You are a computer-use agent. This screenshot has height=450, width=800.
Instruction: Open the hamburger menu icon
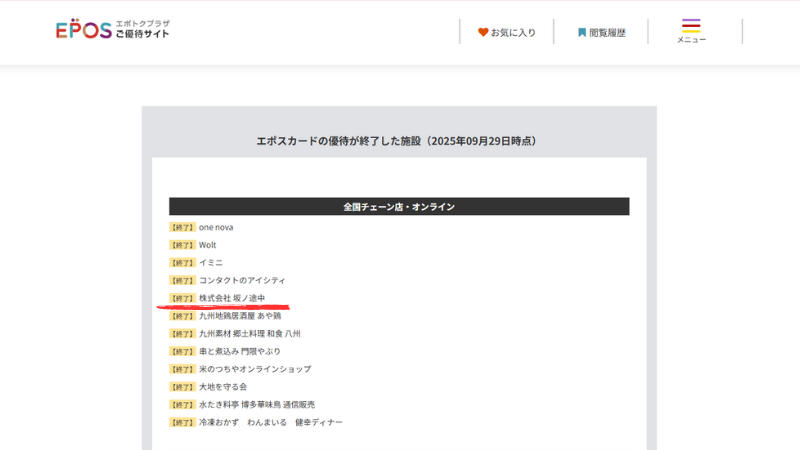pos(691,25)
